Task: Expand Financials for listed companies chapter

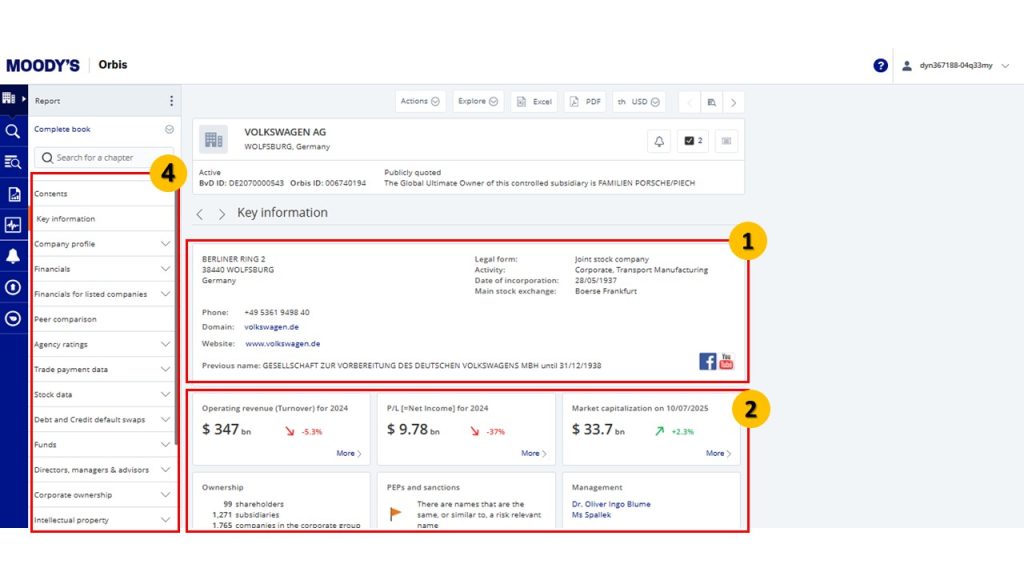Action: tap(165, 294)
